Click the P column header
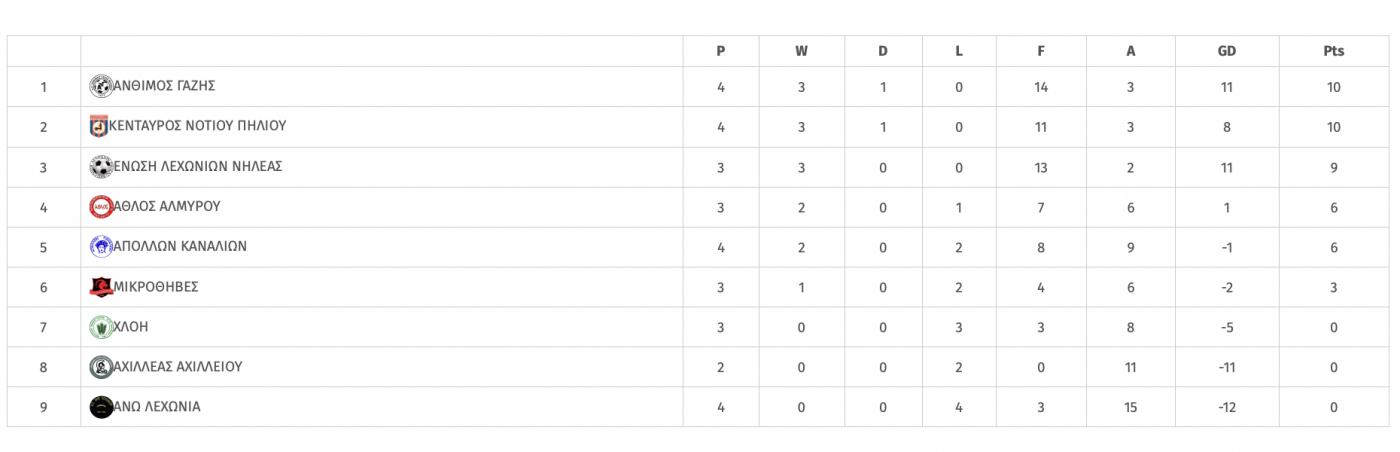 [x=721, y=51]
